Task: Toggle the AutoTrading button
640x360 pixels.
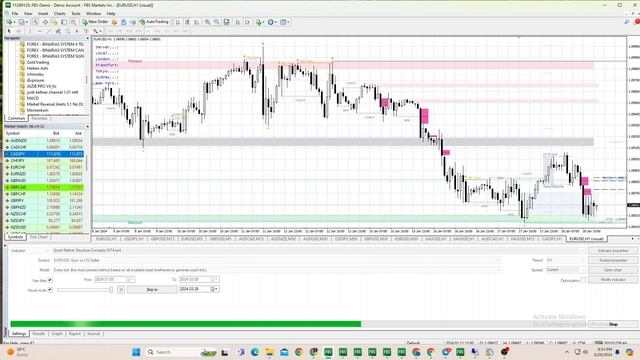Action: click(x=154, y=22)
